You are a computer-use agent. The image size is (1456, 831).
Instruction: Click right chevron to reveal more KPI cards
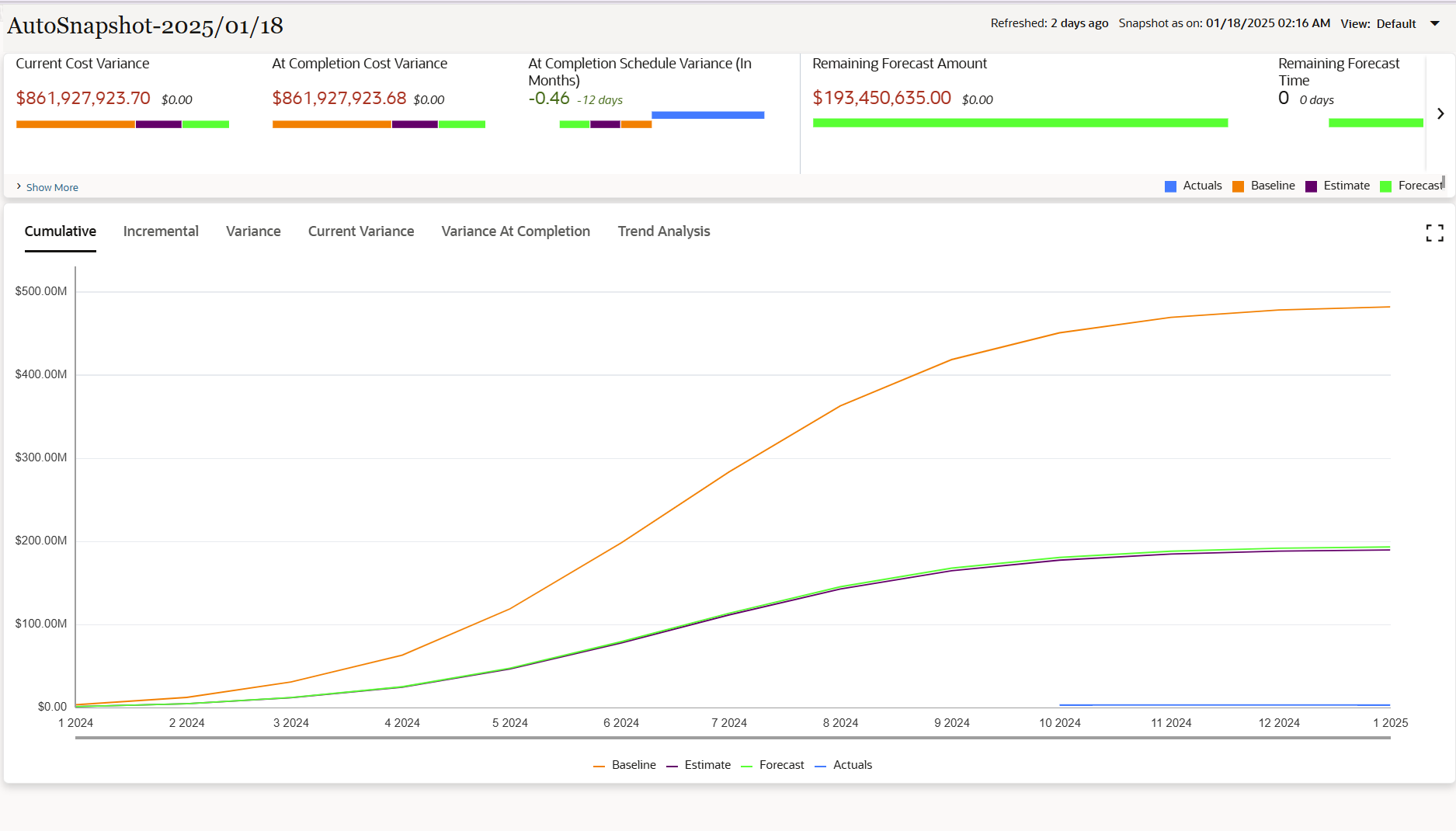(x=1441, y=113)
